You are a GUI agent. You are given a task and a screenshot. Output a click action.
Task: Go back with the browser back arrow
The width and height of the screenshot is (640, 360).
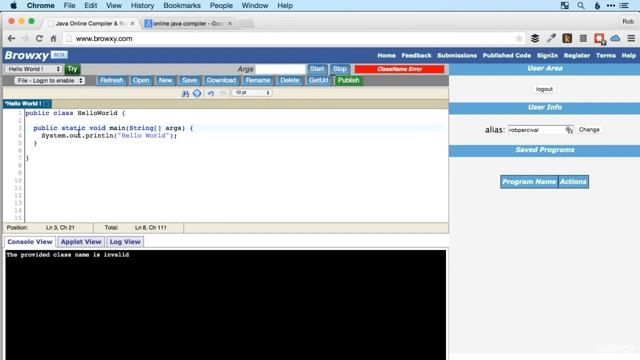(x=11, y=38)
